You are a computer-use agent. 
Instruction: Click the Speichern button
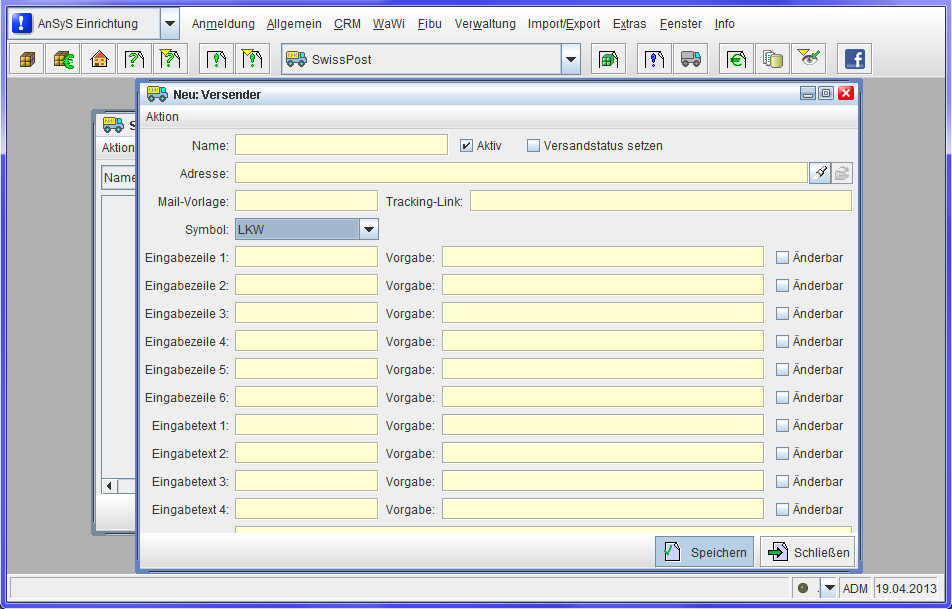coord(705,552)
